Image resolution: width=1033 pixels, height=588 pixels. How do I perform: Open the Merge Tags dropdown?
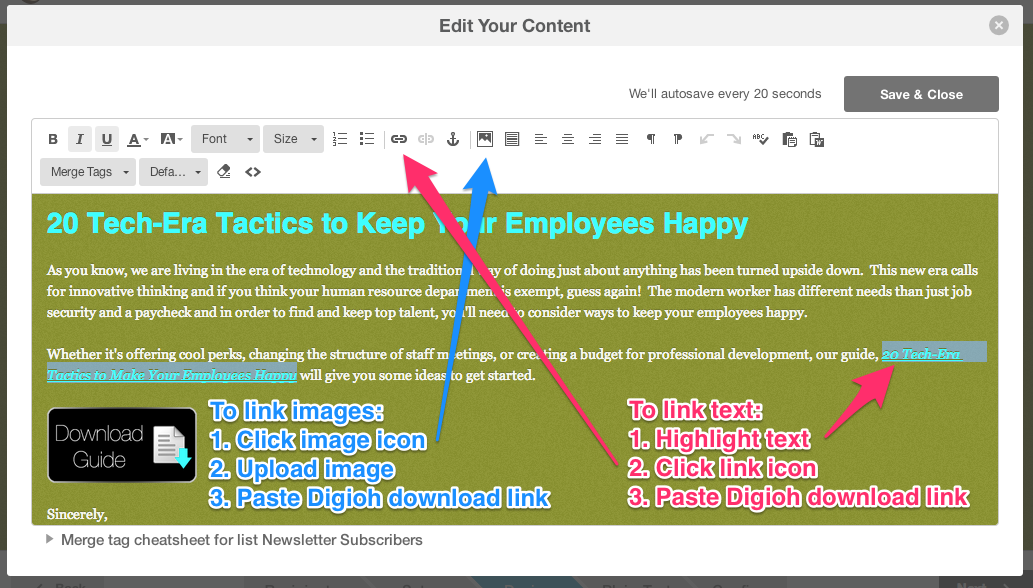pos(87,171)
